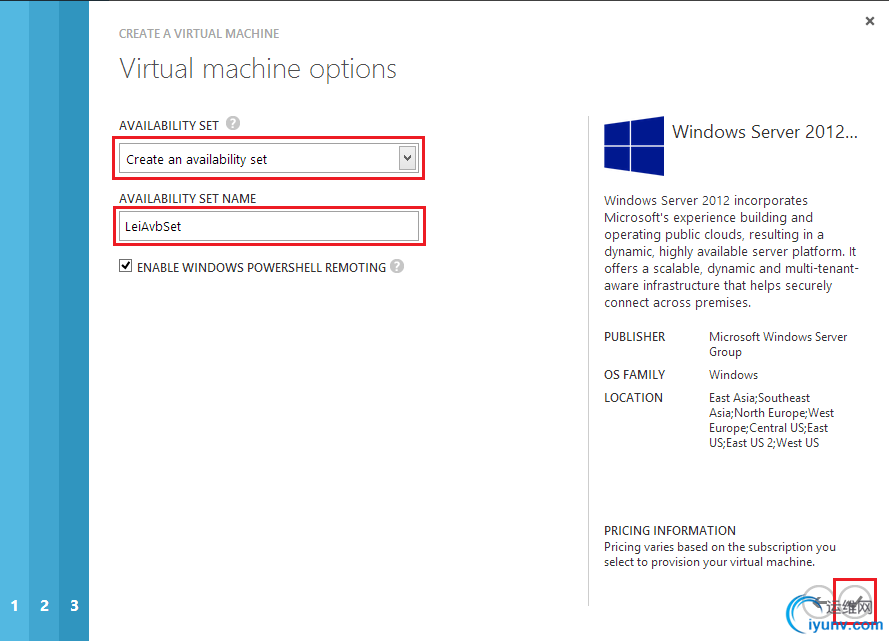Screen dimensions: 889x641
Task: Click the 'OS FAMILY' label
Action: point(634,375)
